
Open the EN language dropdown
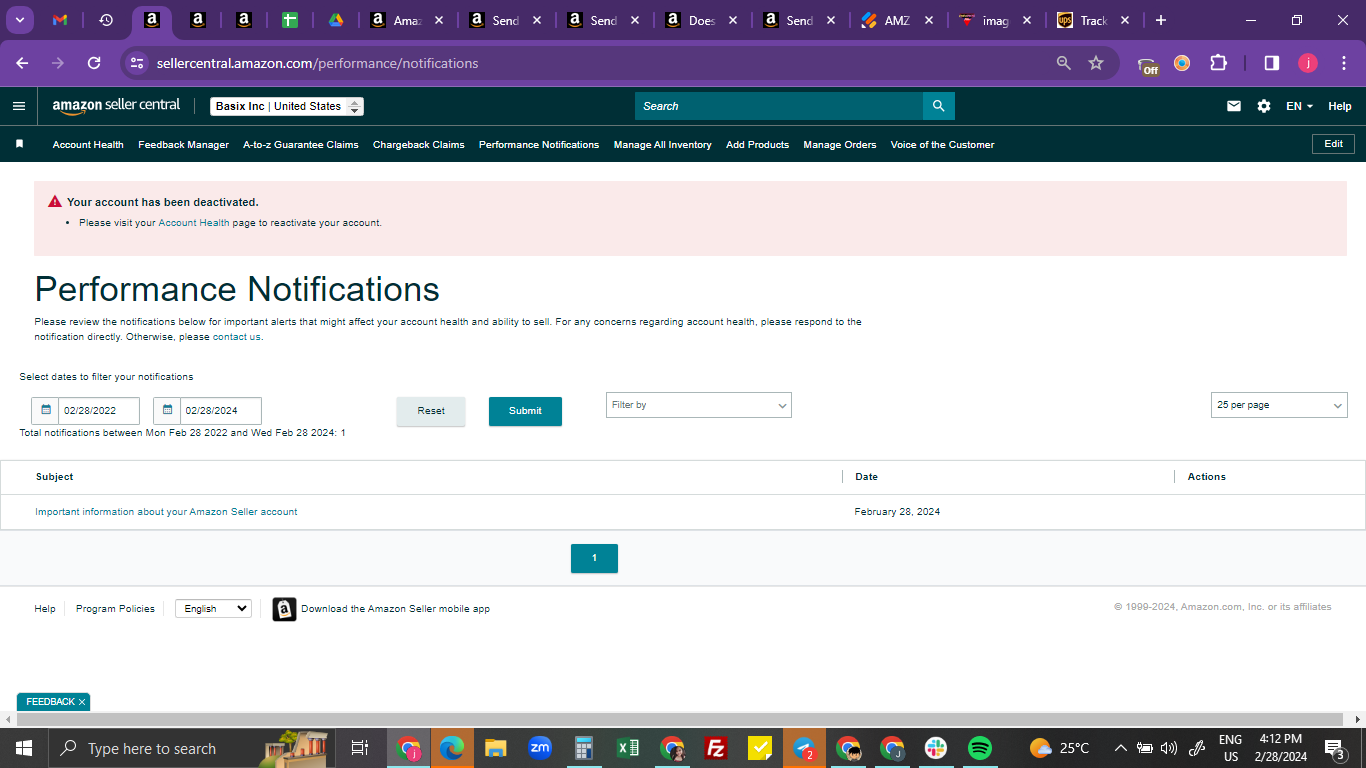[x=1299, y=106]
